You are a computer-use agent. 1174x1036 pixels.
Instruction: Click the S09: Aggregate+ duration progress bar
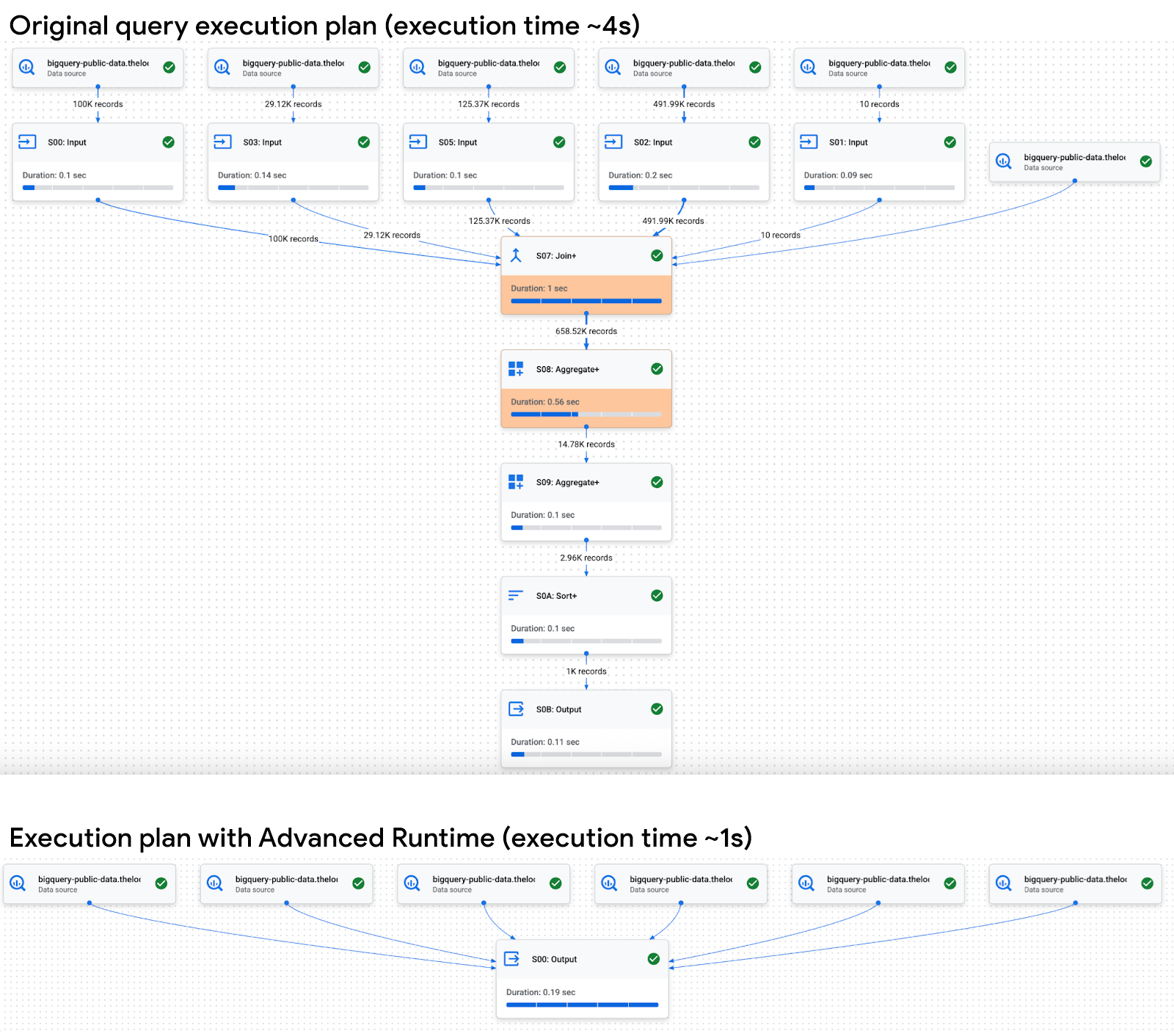(586, 528)
